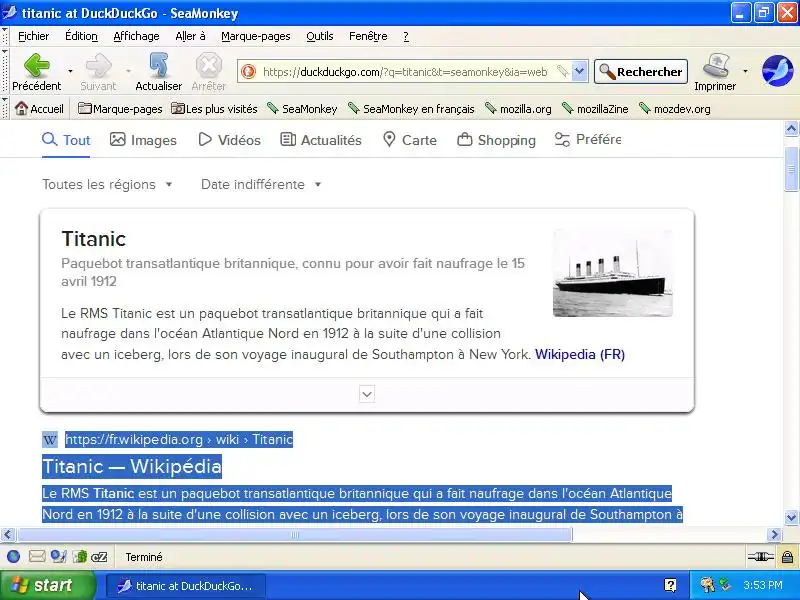Click the Titanic ship thumbnail
The width and height of the screenshot is (800, 600).
click(613, 273)
